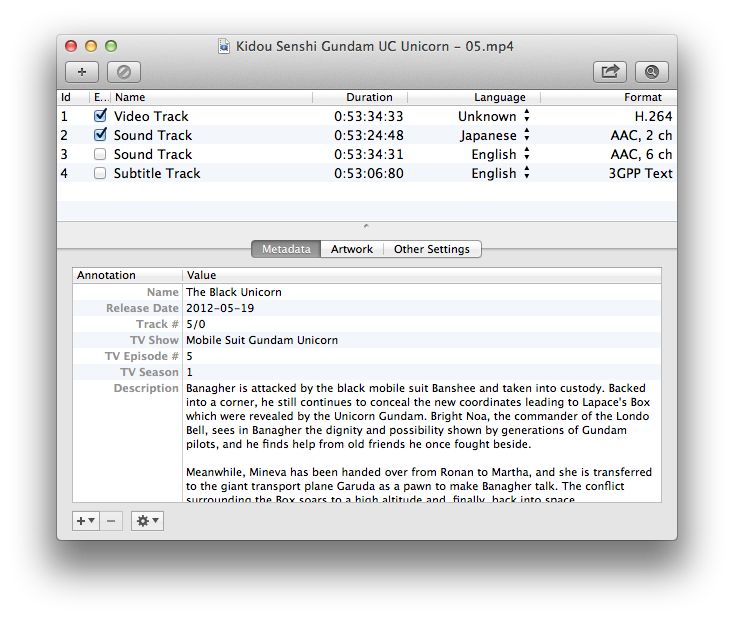Click the AAC, 2 ch format cell
The height and width of the screenshot is (619, 734).
point(641,135)
